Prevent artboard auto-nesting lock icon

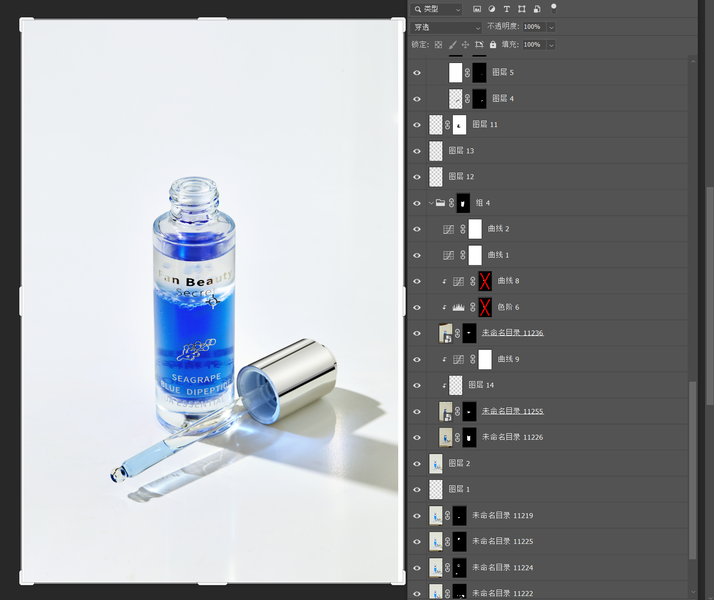[479, 45]
